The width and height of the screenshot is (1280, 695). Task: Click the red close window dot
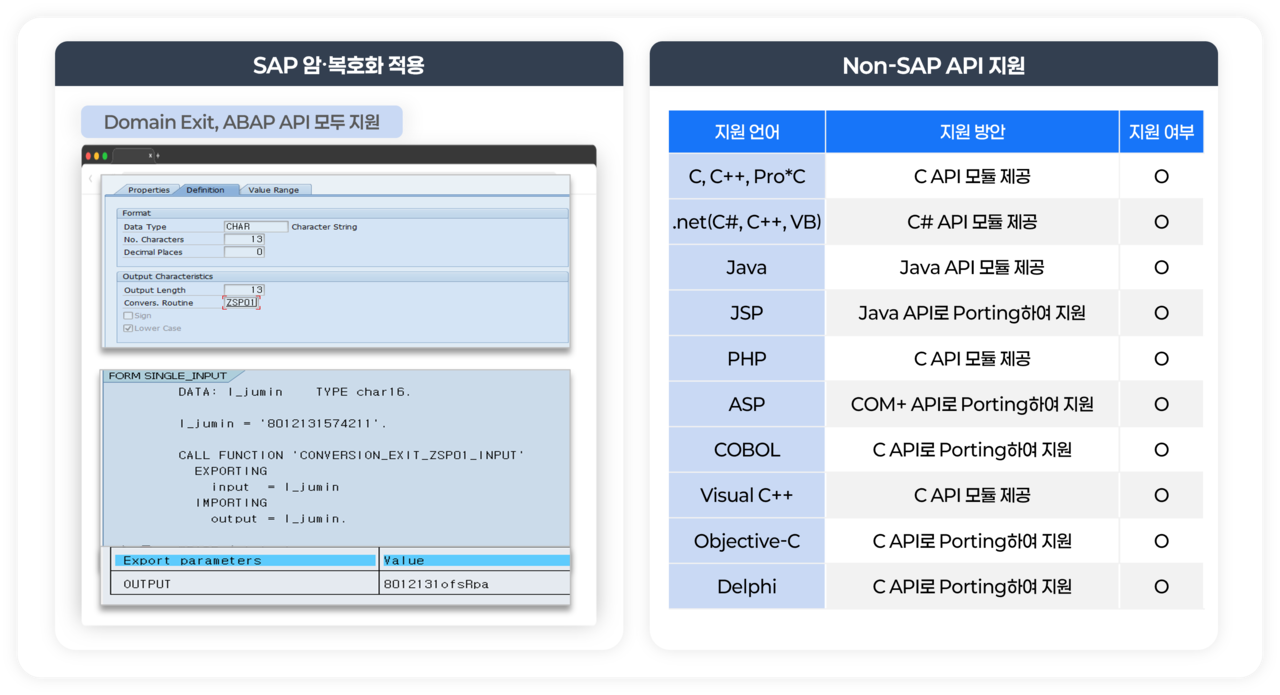[x=88, y=156]
